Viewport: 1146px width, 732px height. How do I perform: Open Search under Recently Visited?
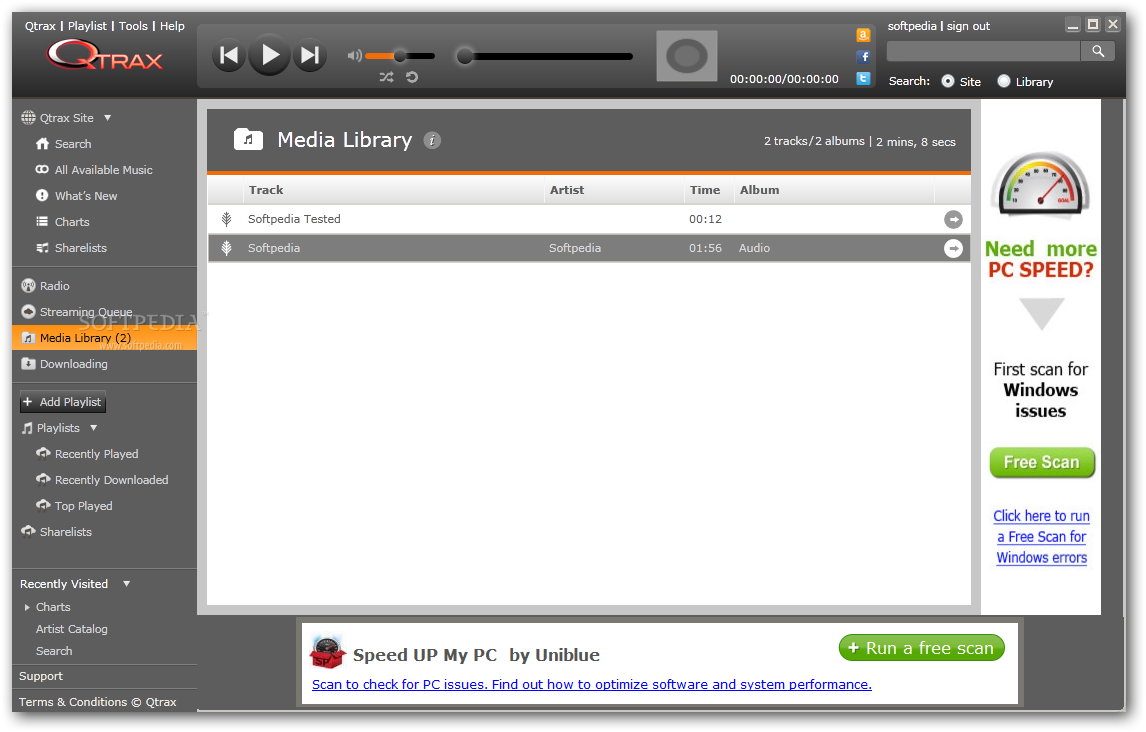[x=54, y=651]
